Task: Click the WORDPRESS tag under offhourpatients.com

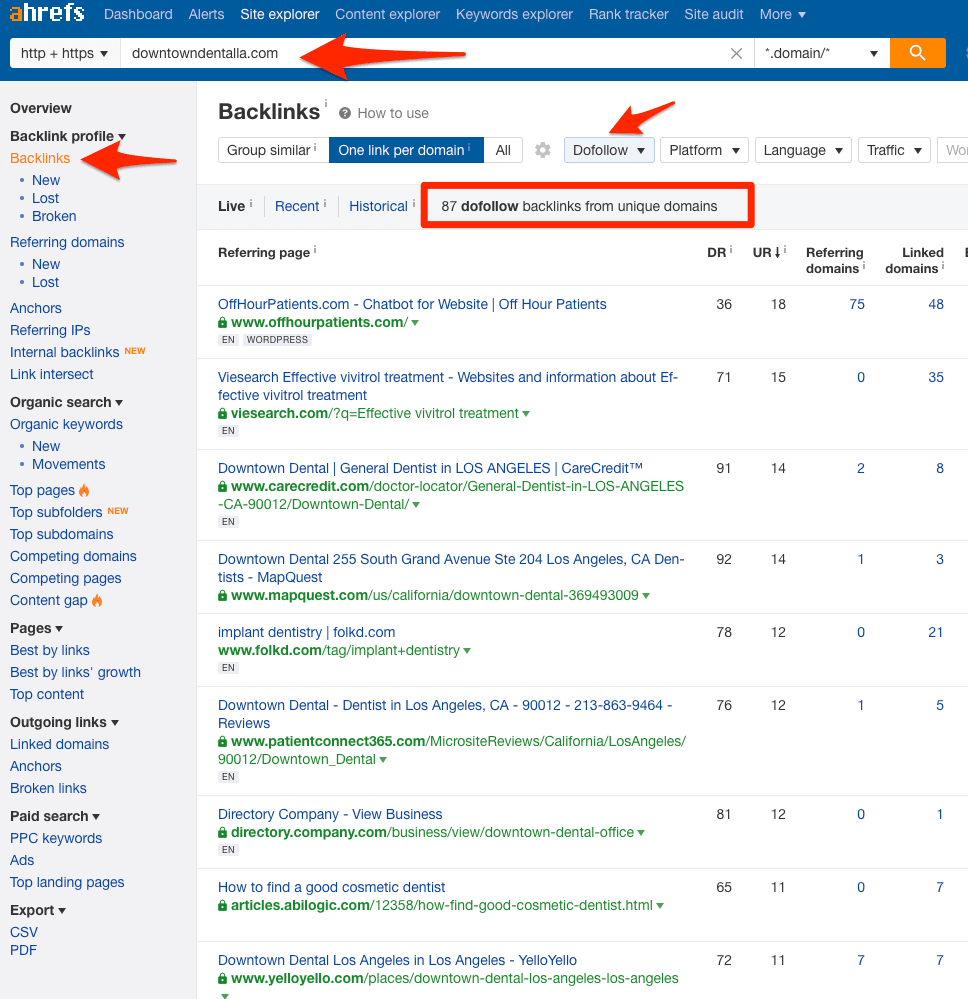Action: pyautogui.click(x=277, y=340)
